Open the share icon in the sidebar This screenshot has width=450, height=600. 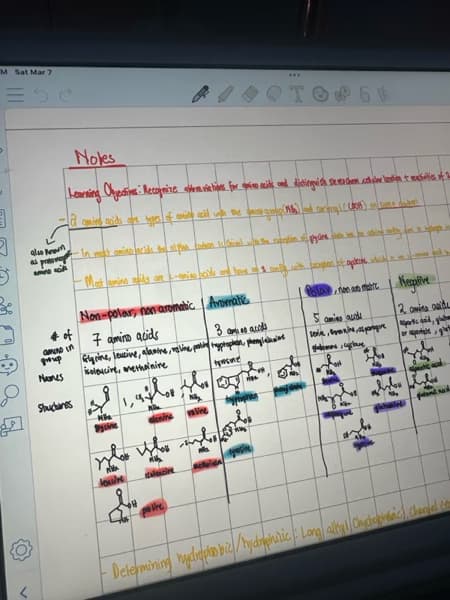[x=5, y=306]
